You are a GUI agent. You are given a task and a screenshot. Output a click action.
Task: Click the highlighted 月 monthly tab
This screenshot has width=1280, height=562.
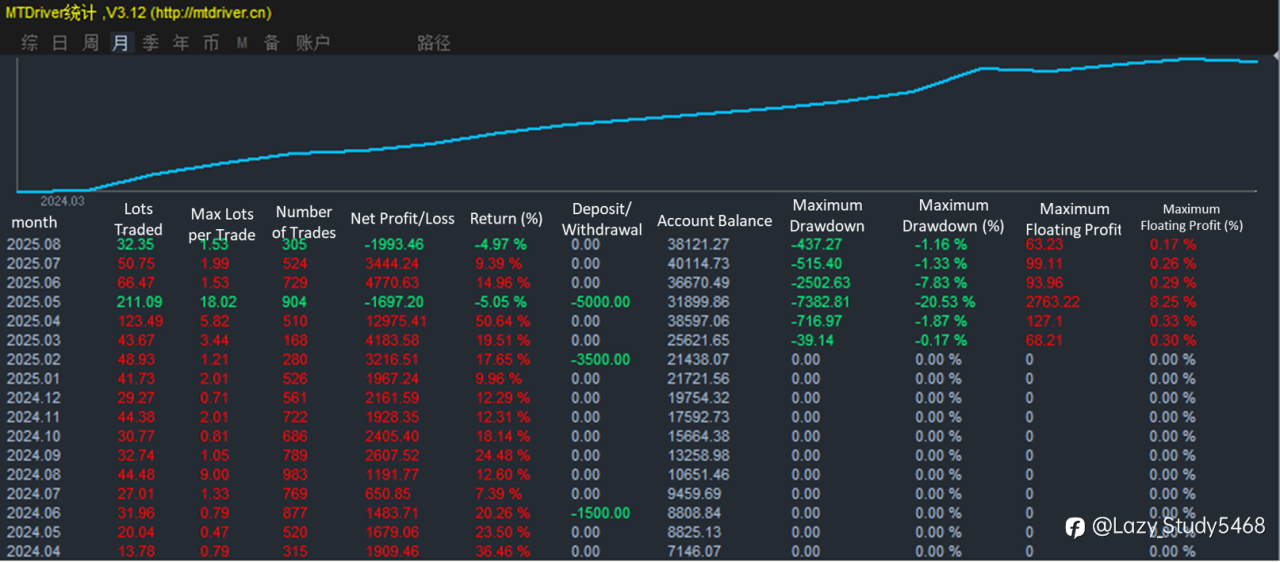[121, 43]
